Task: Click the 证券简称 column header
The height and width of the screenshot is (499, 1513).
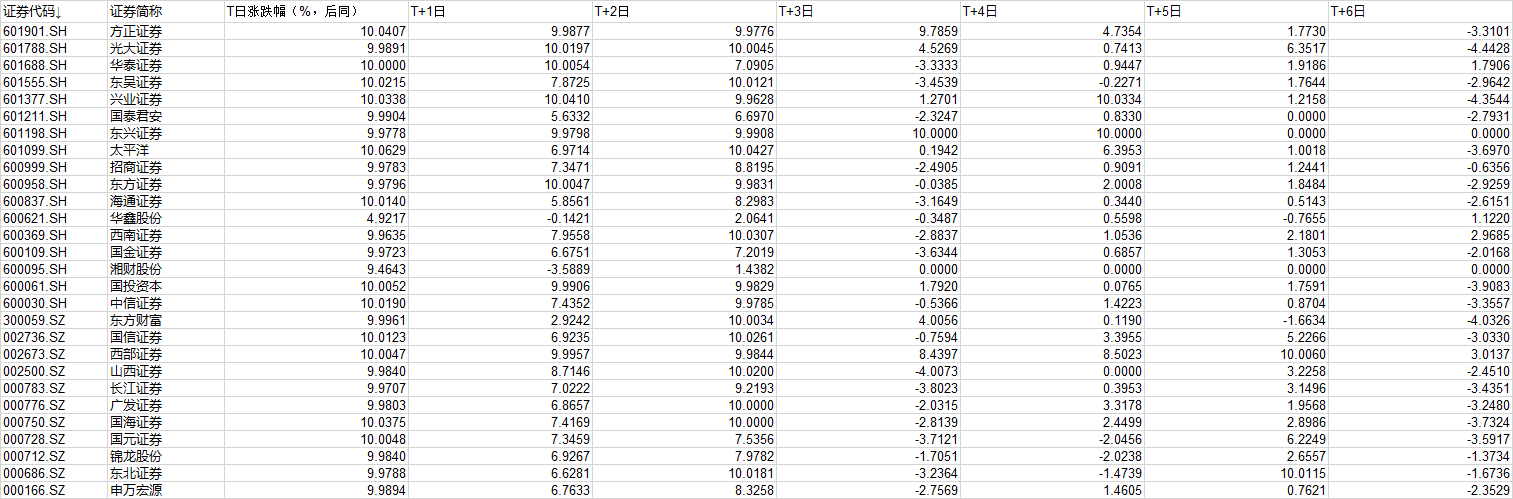Action: point(135,12)
